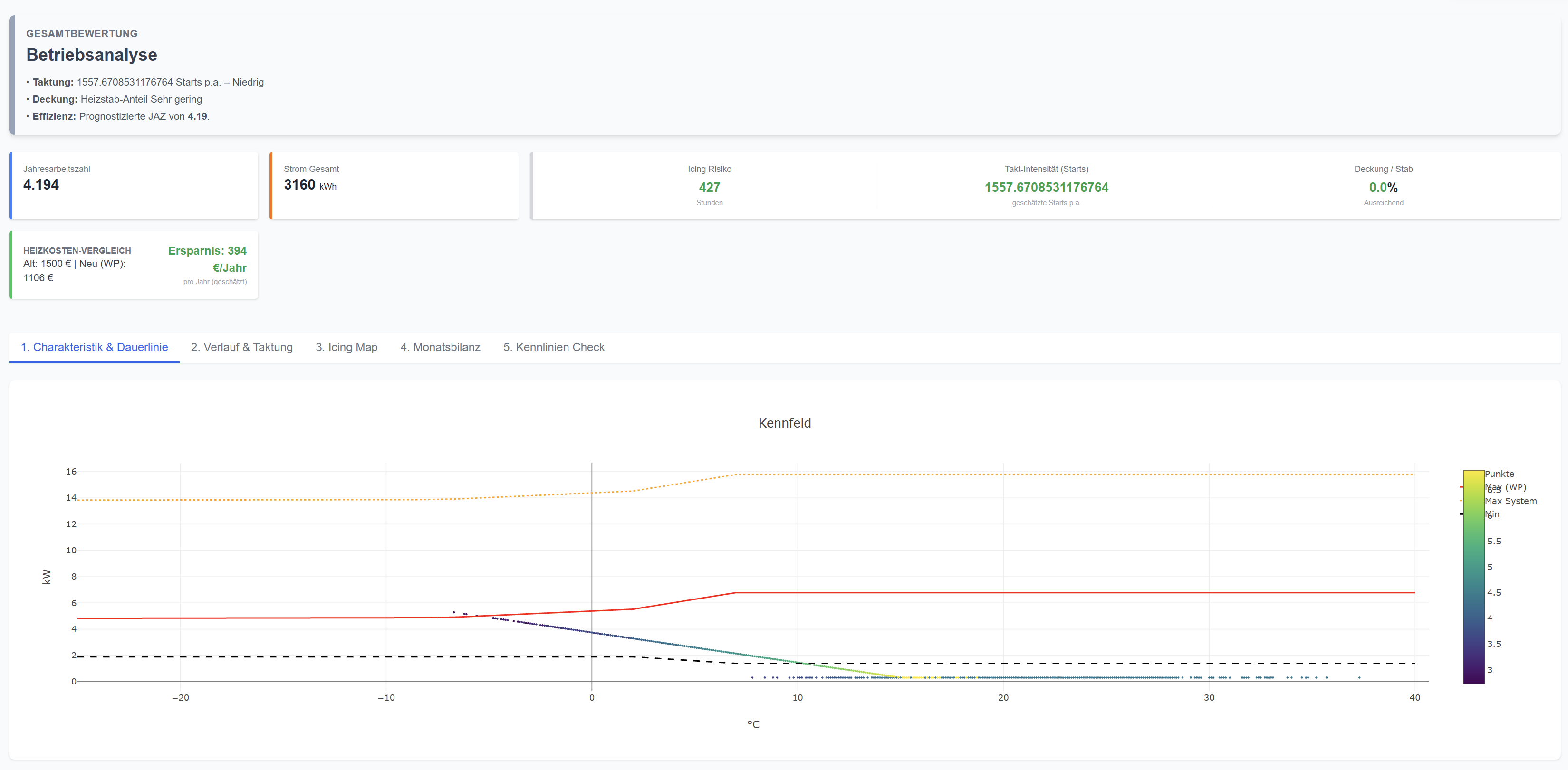
Task: Click the Icing Risiko 427 value
Action: pyautogui.click(x=709, y=187)
